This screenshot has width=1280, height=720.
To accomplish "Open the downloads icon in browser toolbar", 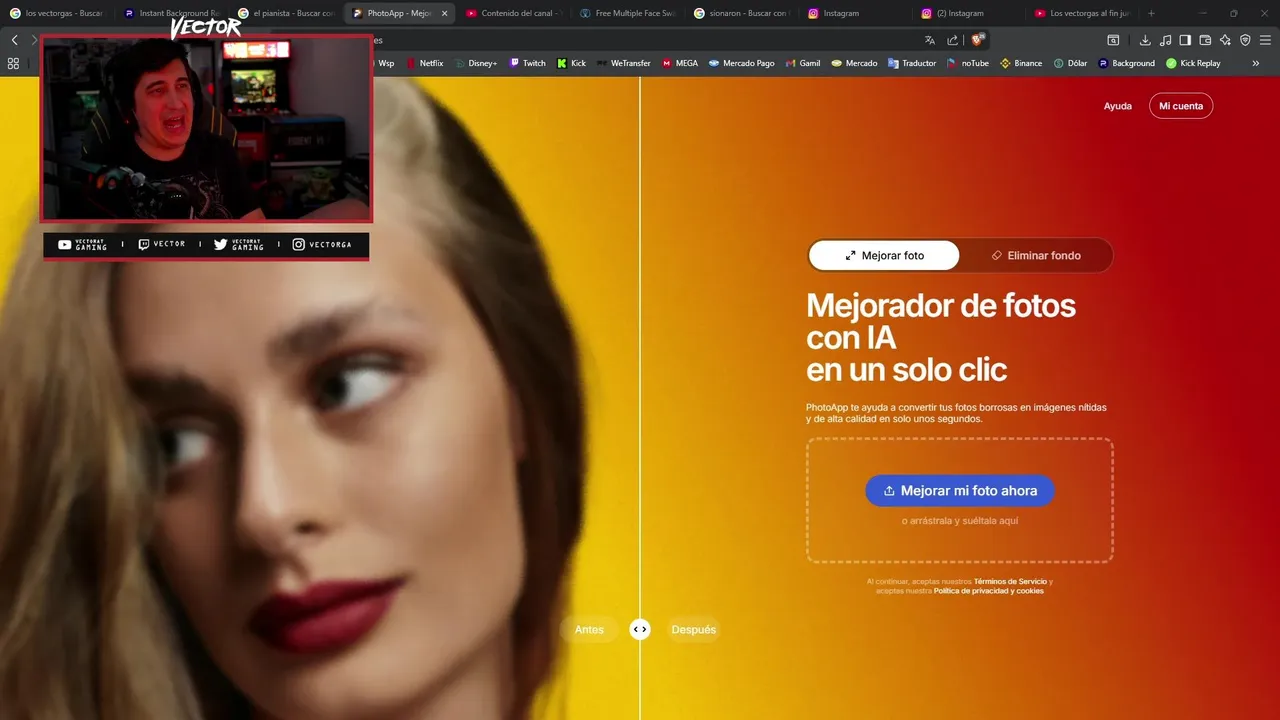I will (1145, 40).
